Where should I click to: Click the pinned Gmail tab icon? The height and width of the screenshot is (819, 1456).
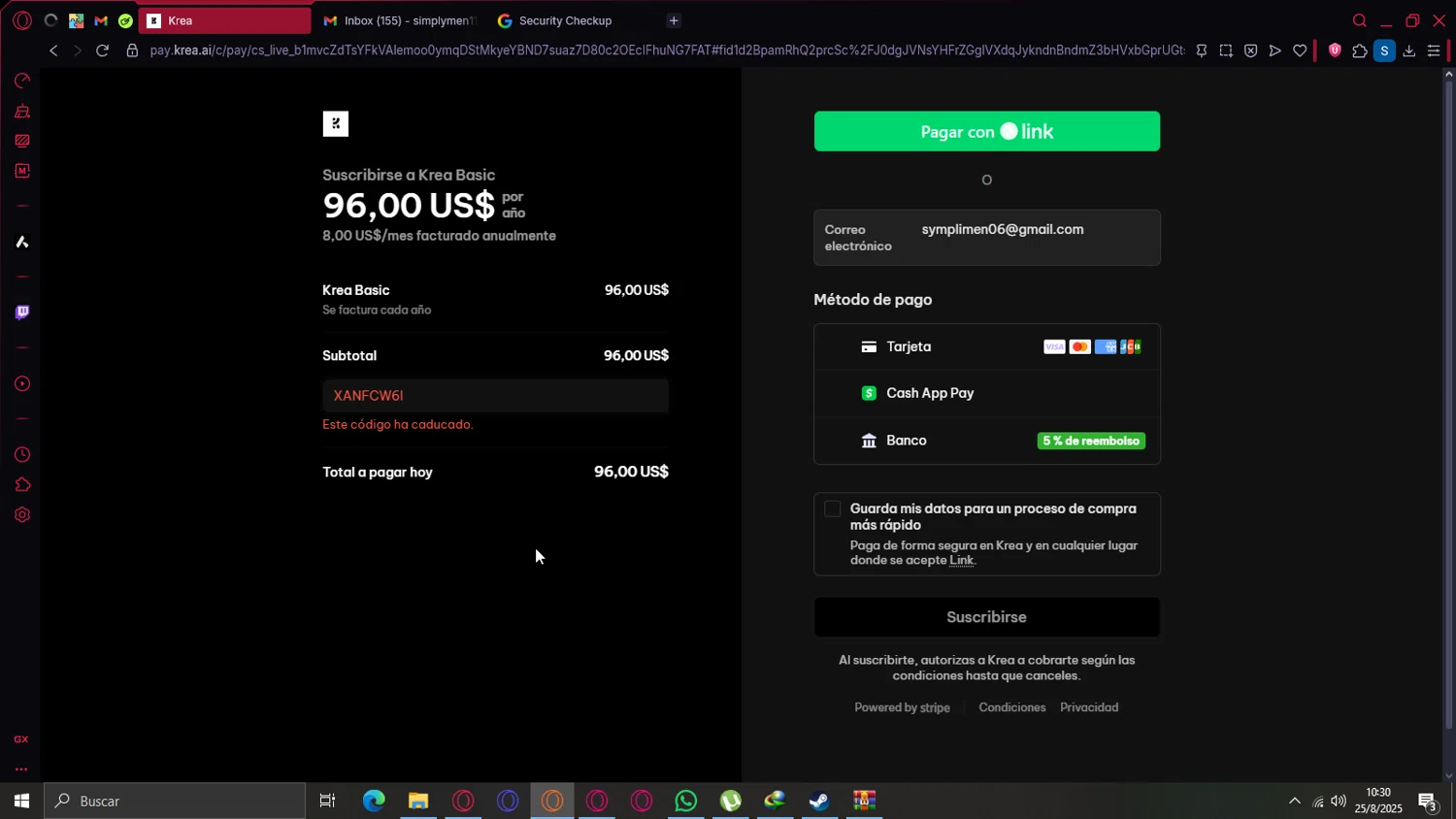point(101,20)
